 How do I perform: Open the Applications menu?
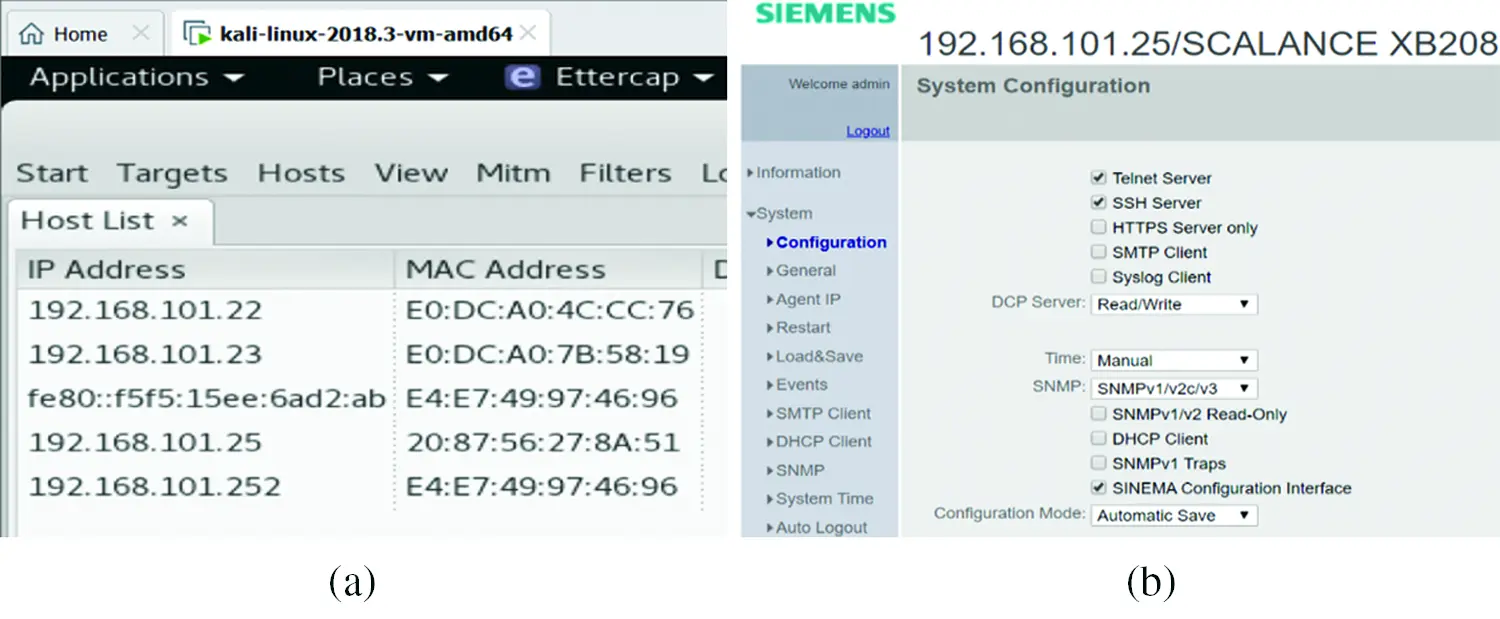(137, 78)
